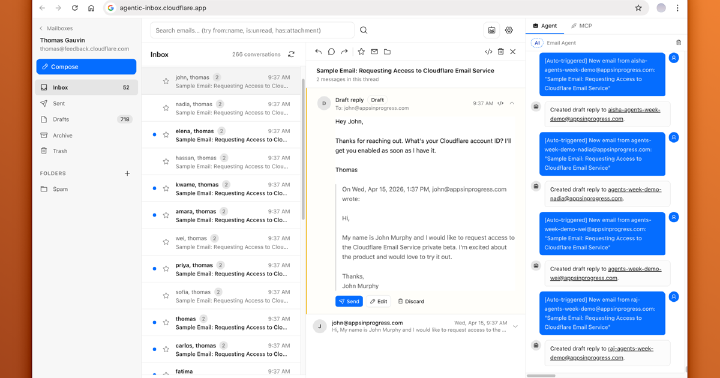Add a new folder with plus icon
Viewport: 720px width, 378px height.
click(x=127, y=174)
